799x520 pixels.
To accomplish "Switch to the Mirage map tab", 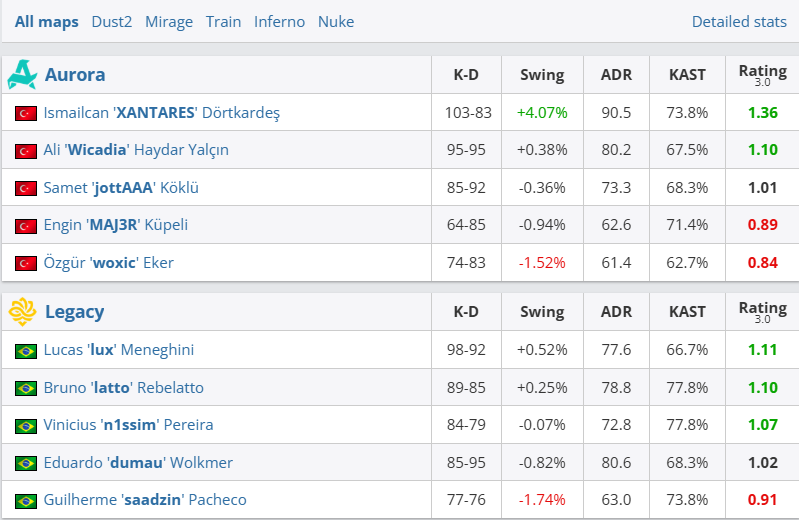I will (169, 21).
